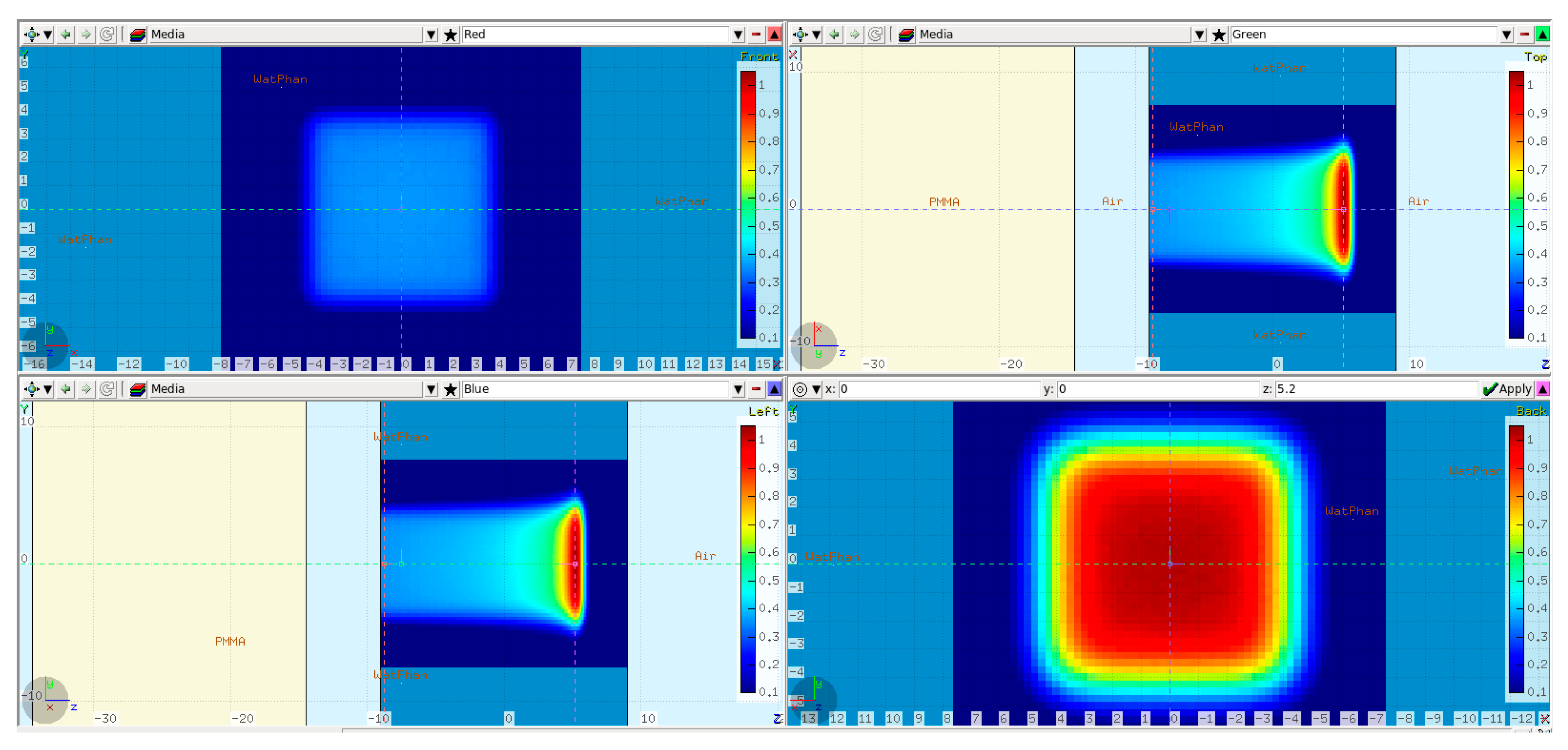Image resolution: width=1568 pixels, height=750 pixels.
Task: Open the Media dropdown in Red viewport
Action: pyautogui.click(x=431, y=35)
